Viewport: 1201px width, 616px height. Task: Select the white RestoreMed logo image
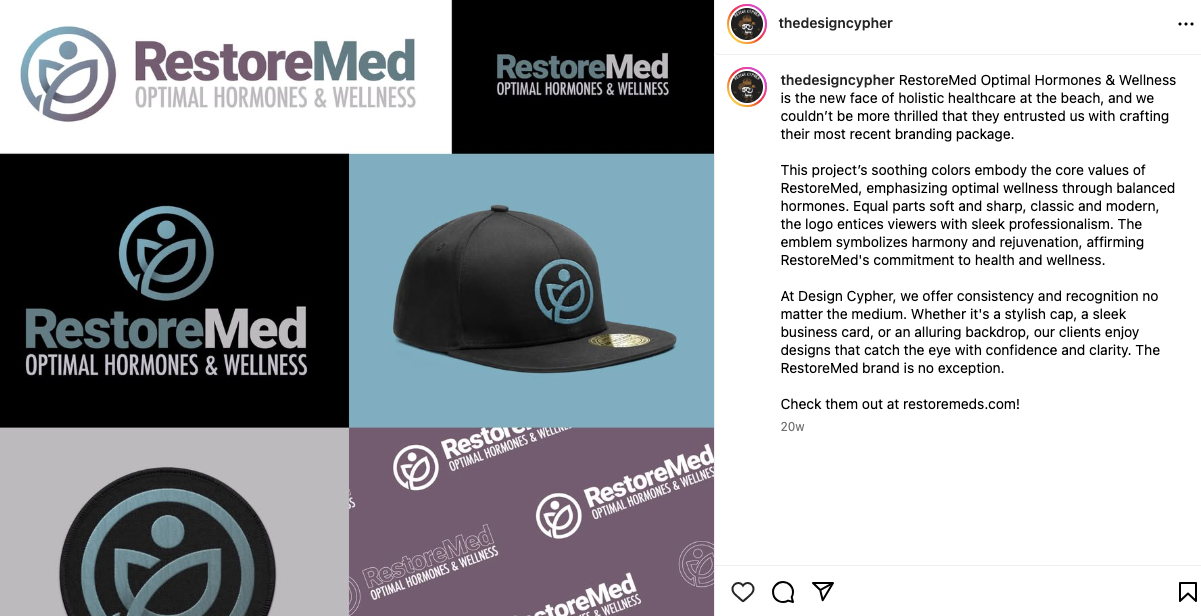pyautogui.click(x=225, y=76)
